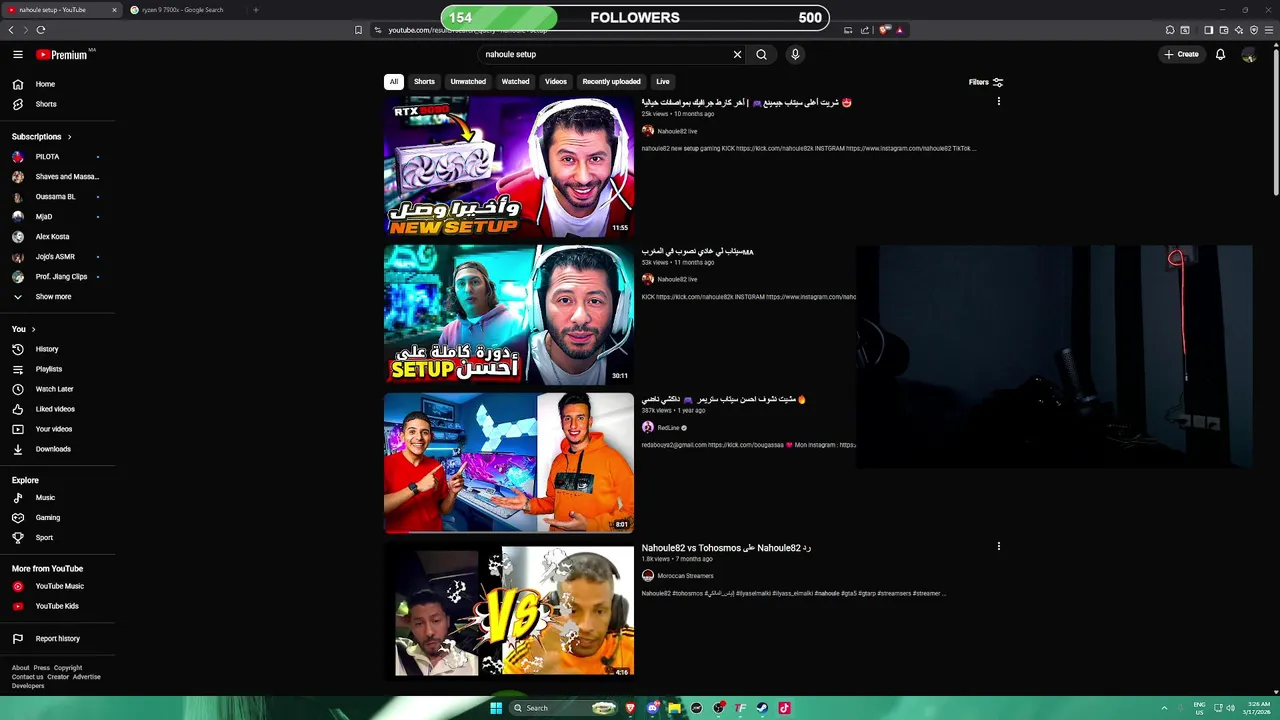Click the page vertical scrollbar
This screenshot has height=720, width=1280.
[1274, 120]
